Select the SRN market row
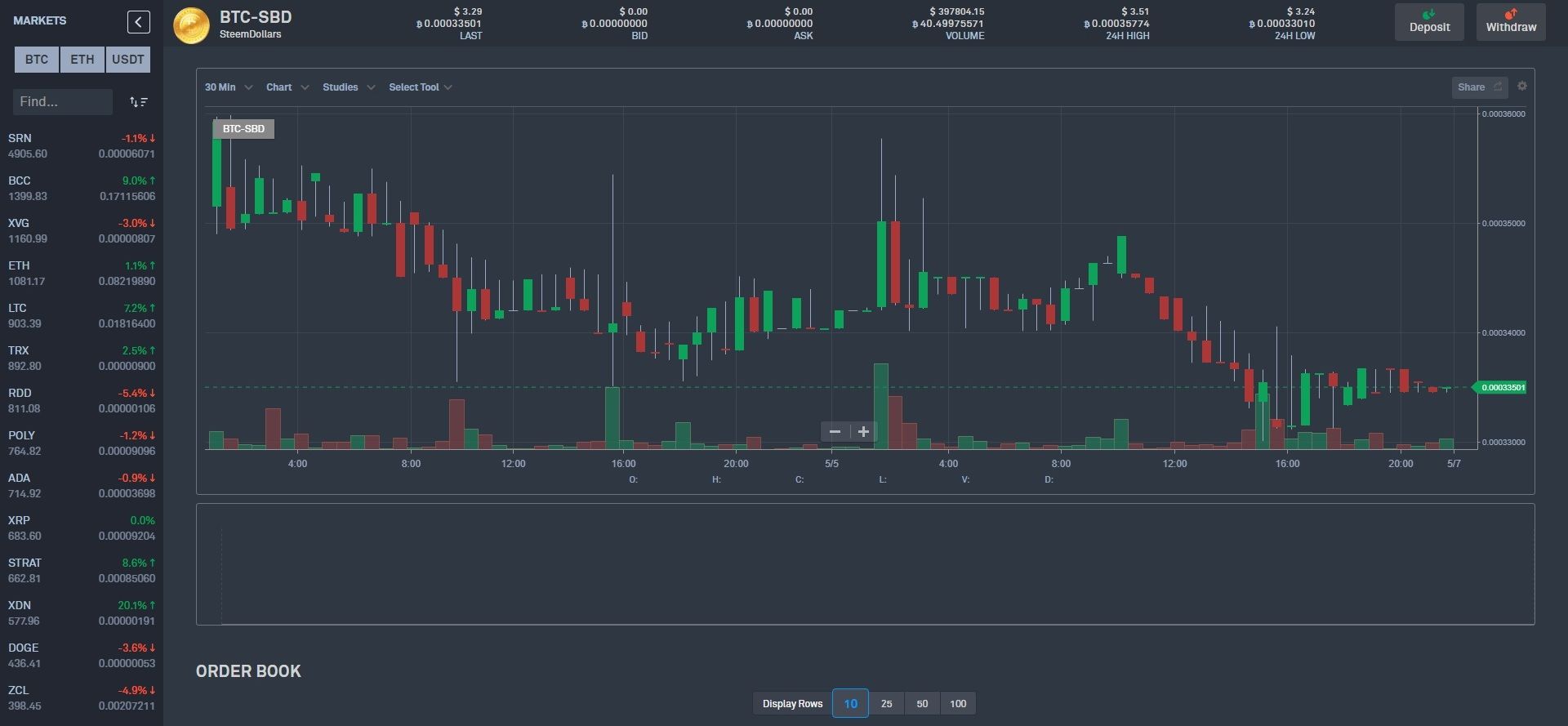1568x726 pixels. tap(82, 145)
